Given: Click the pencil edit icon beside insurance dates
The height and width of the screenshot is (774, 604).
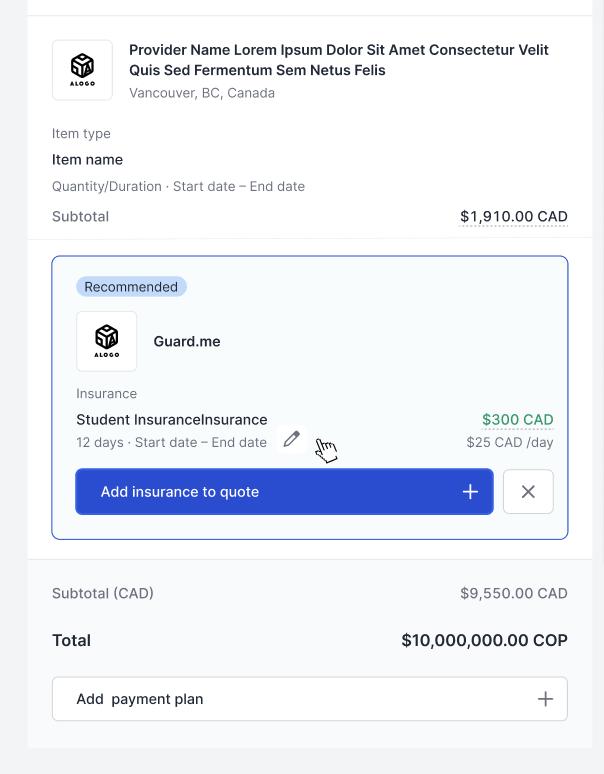Looking at the screenshot, I should click(x=291, y=439).
